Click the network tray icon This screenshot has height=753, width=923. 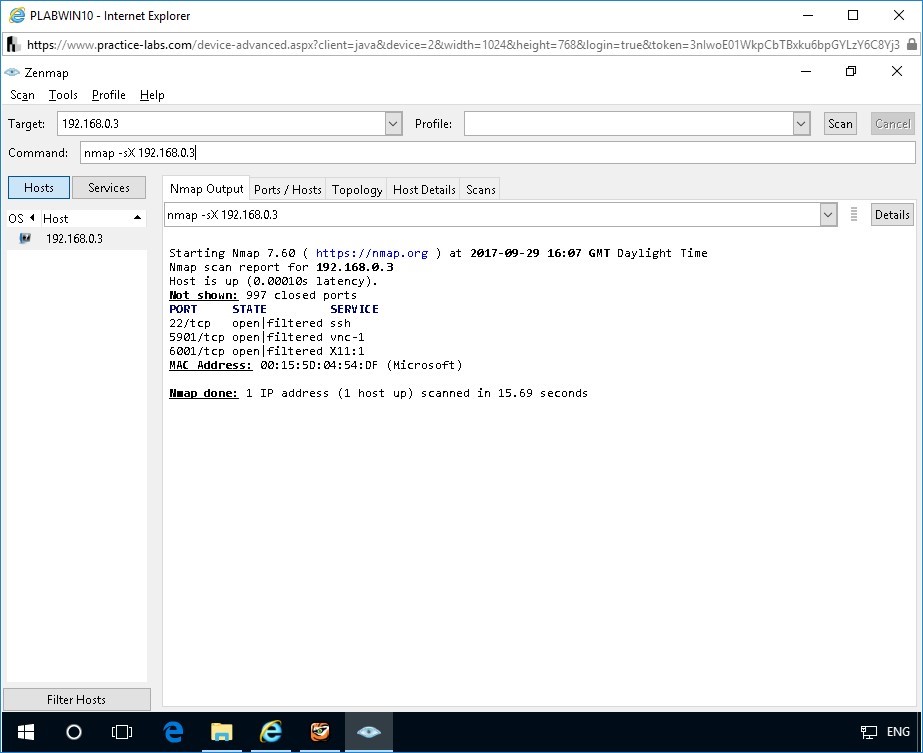[868, 732]
